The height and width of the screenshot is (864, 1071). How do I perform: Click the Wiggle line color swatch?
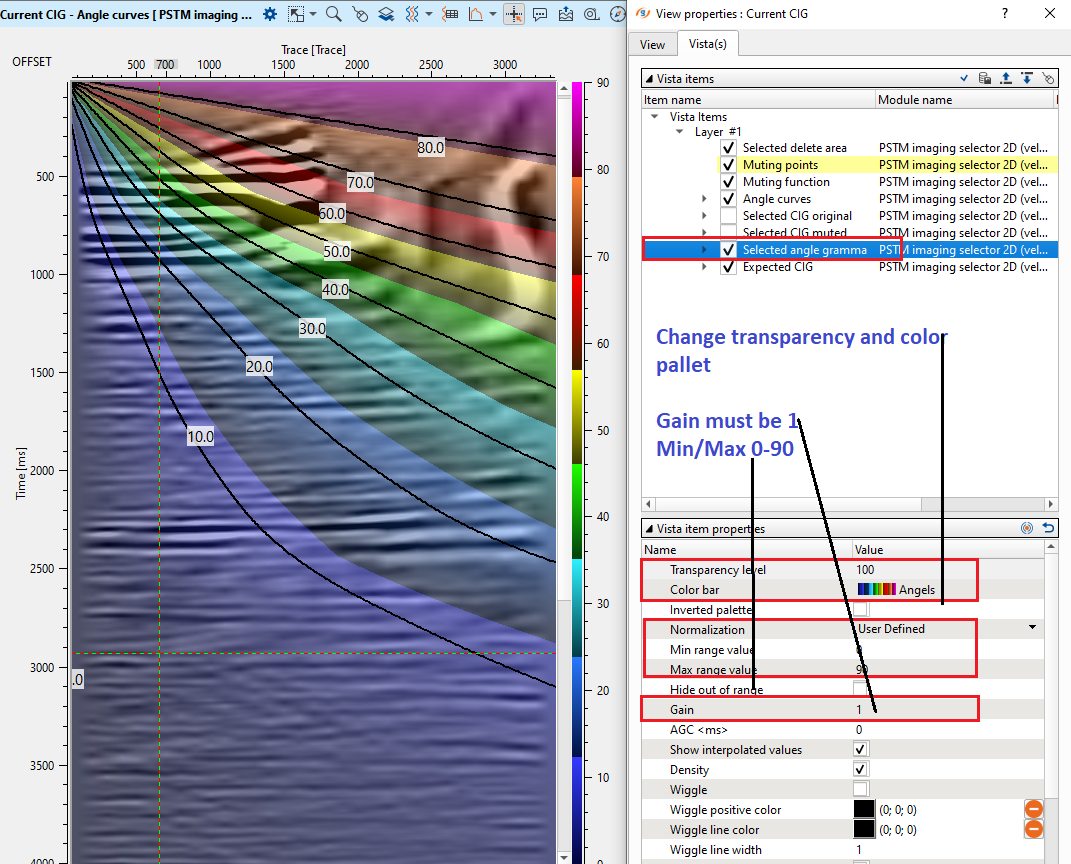pyautogui.click(x=863, y=829)
